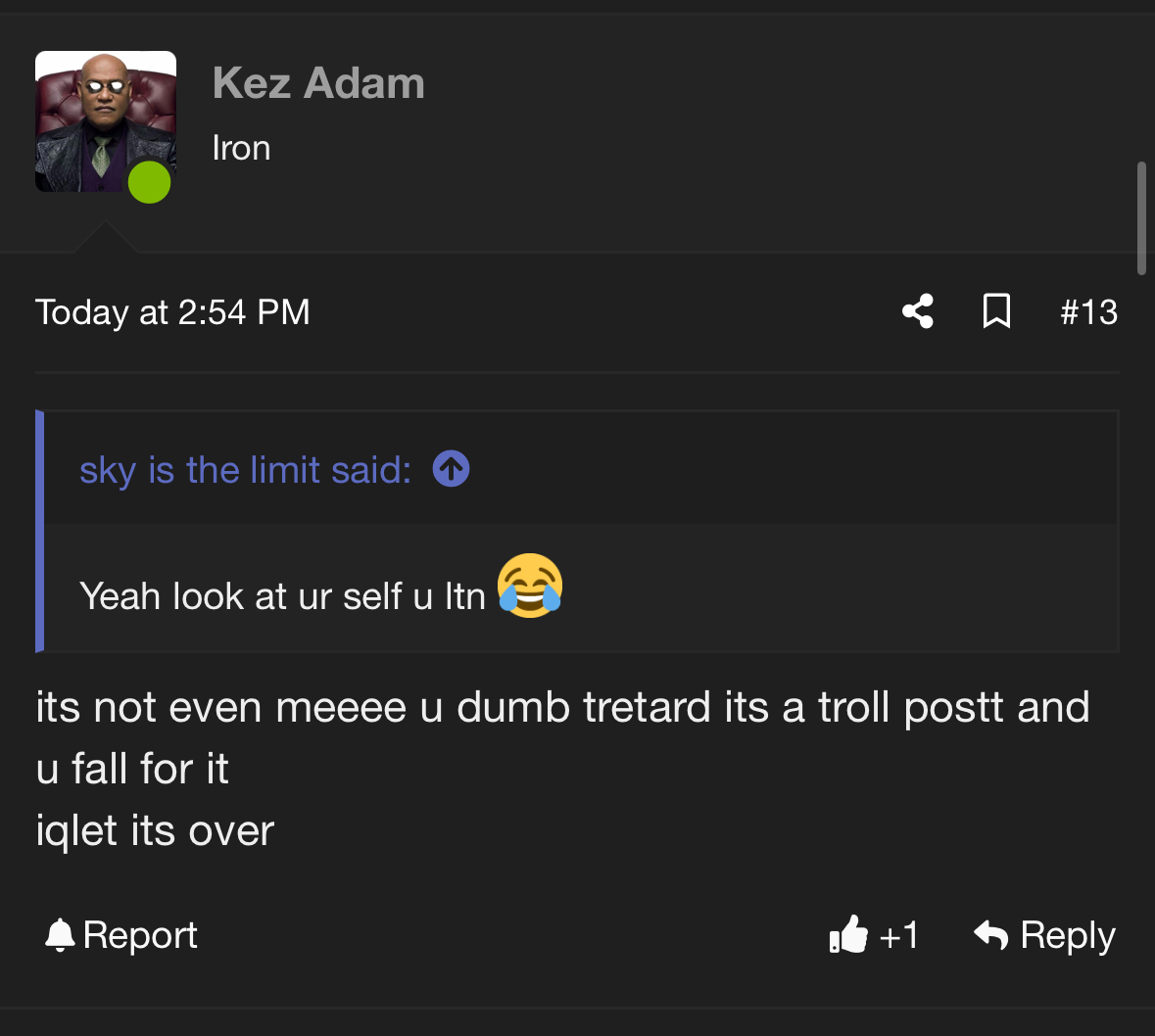This screenshot has height=1036, width=1155.
Task: Click the vertical scrollbar on the right edge
Action: pyautogui.click(x=1140, y=217)
